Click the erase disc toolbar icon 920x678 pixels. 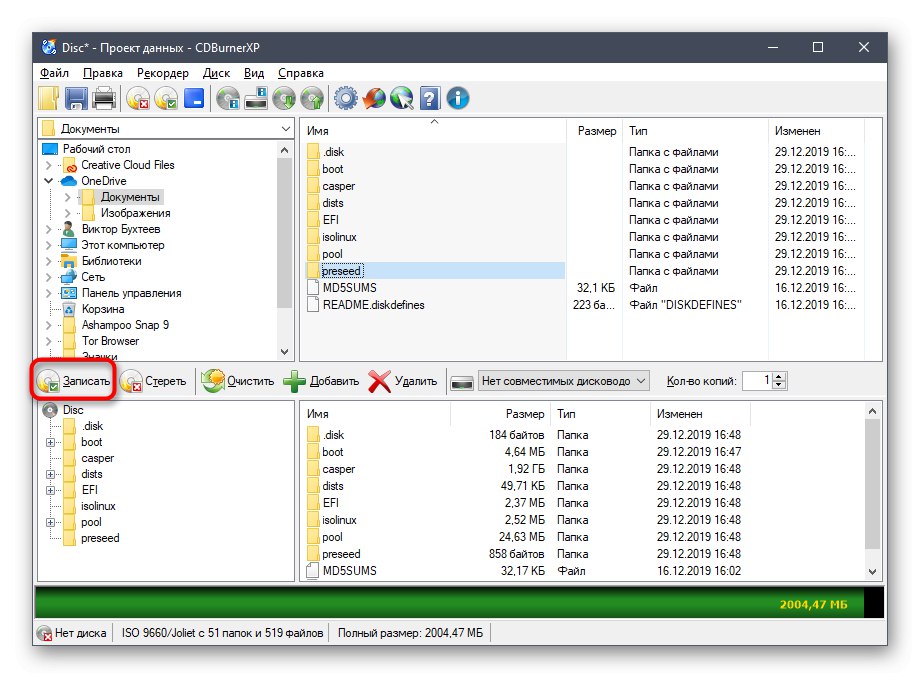click(138, 98)
